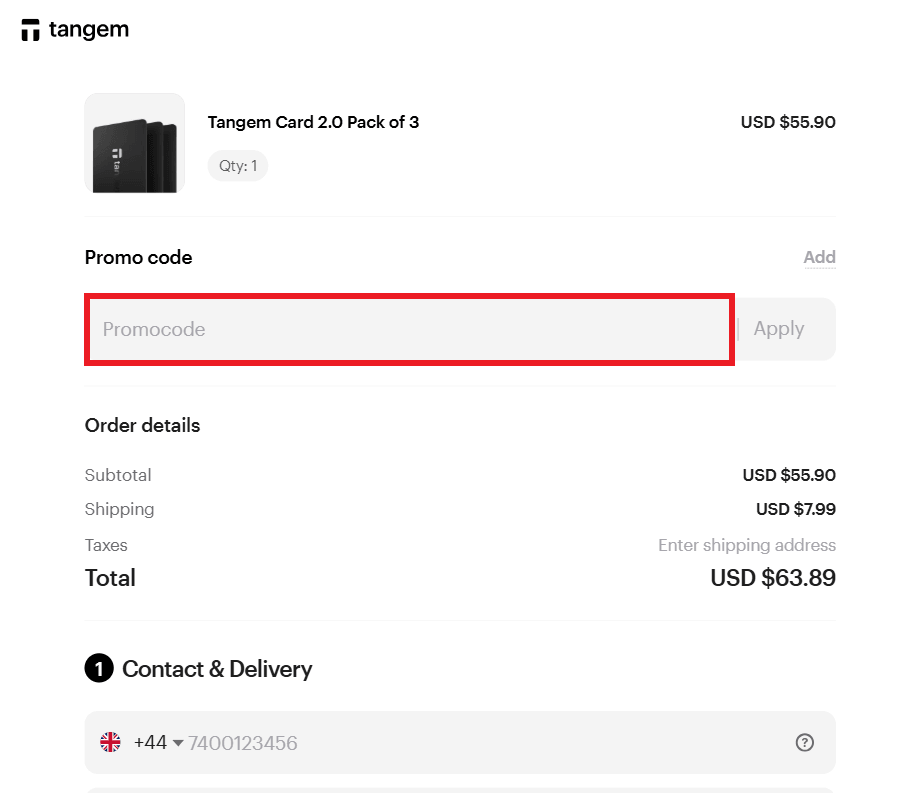Expand the +44 country selector
Image resolution: width=922 pixels, height=793 pixels.
coord(155,742)
